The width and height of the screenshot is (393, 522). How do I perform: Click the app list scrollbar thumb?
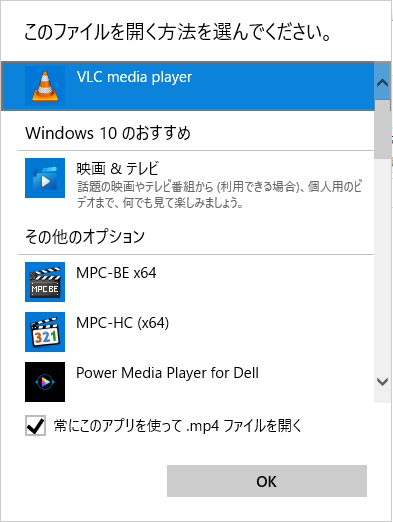[382, 129]
